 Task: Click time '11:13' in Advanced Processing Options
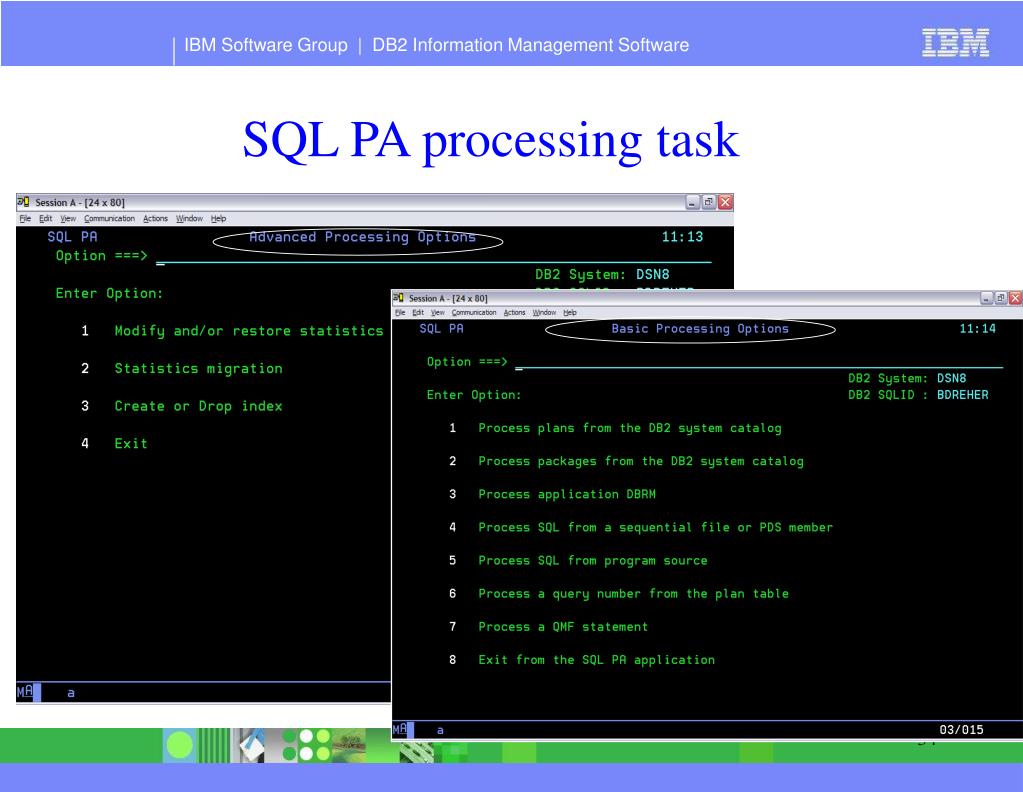[x=682, y=237]
